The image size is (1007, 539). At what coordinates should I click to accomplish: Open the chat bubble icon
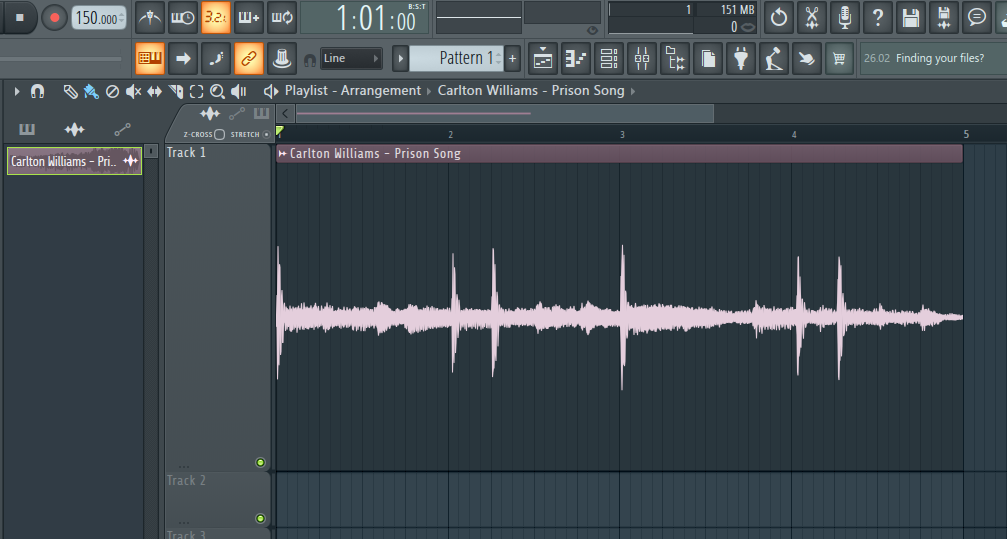pyautogui.click(x=977, y=18)
